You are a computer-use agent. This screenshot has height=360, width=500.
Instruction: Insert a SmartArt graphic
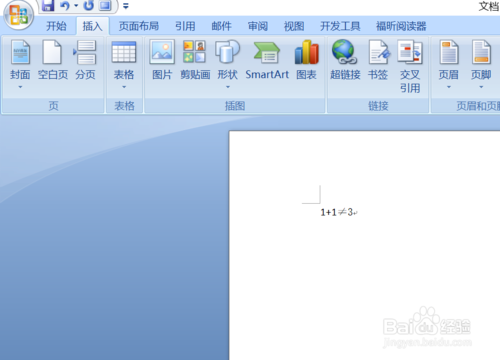click(267, 60)
